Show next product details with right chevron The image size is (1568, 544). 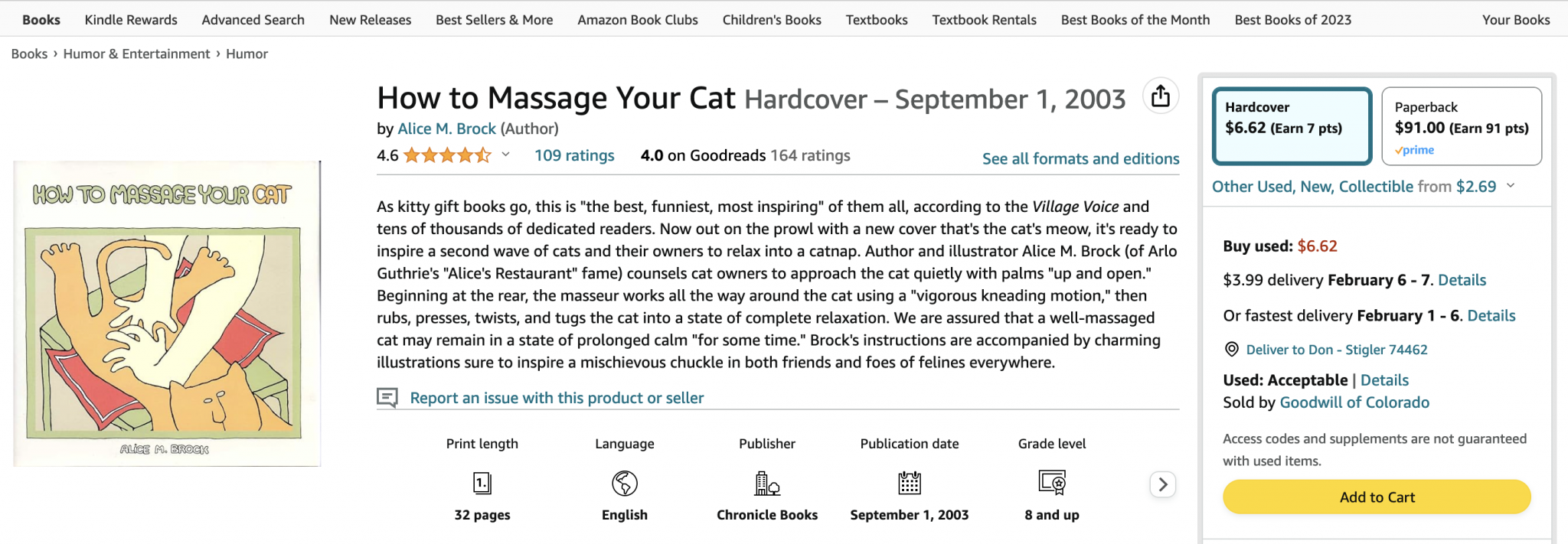click(x=1163, y=484)
